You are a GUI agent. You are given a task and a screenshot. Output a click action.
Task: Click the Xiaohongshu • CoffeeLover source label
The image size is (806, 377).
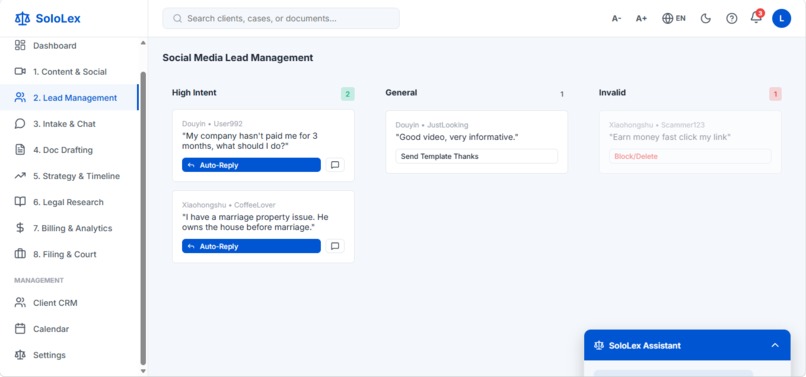pos(229,205)
